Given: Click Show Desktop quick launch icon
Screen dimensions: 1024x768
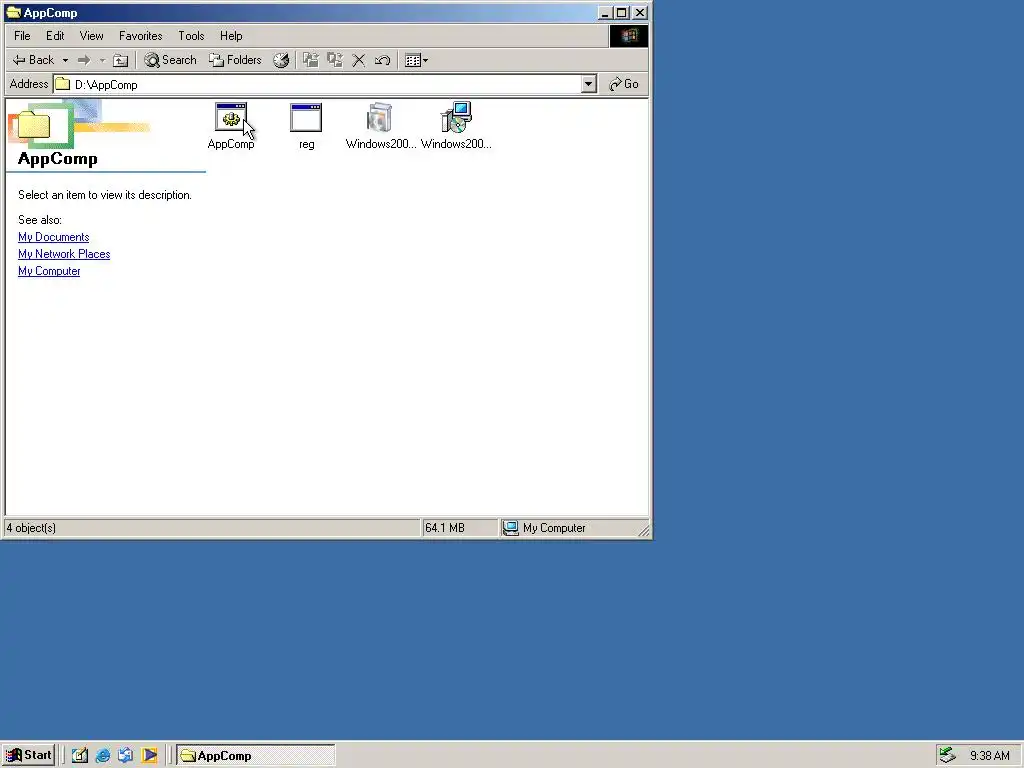Looking at the screenshot, I should pyautogui.click(x=80, y=756).
